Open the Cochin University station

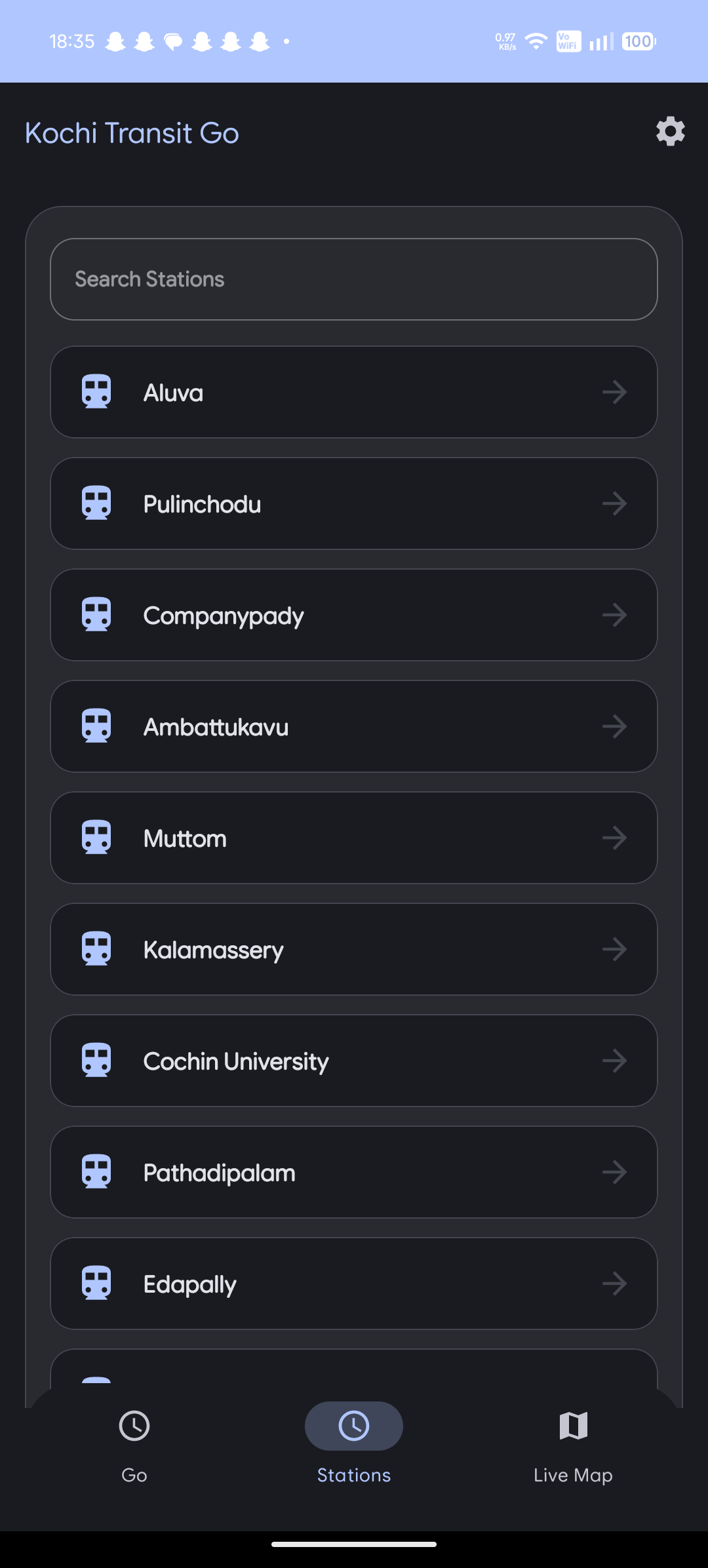(x=354, y=1061)
